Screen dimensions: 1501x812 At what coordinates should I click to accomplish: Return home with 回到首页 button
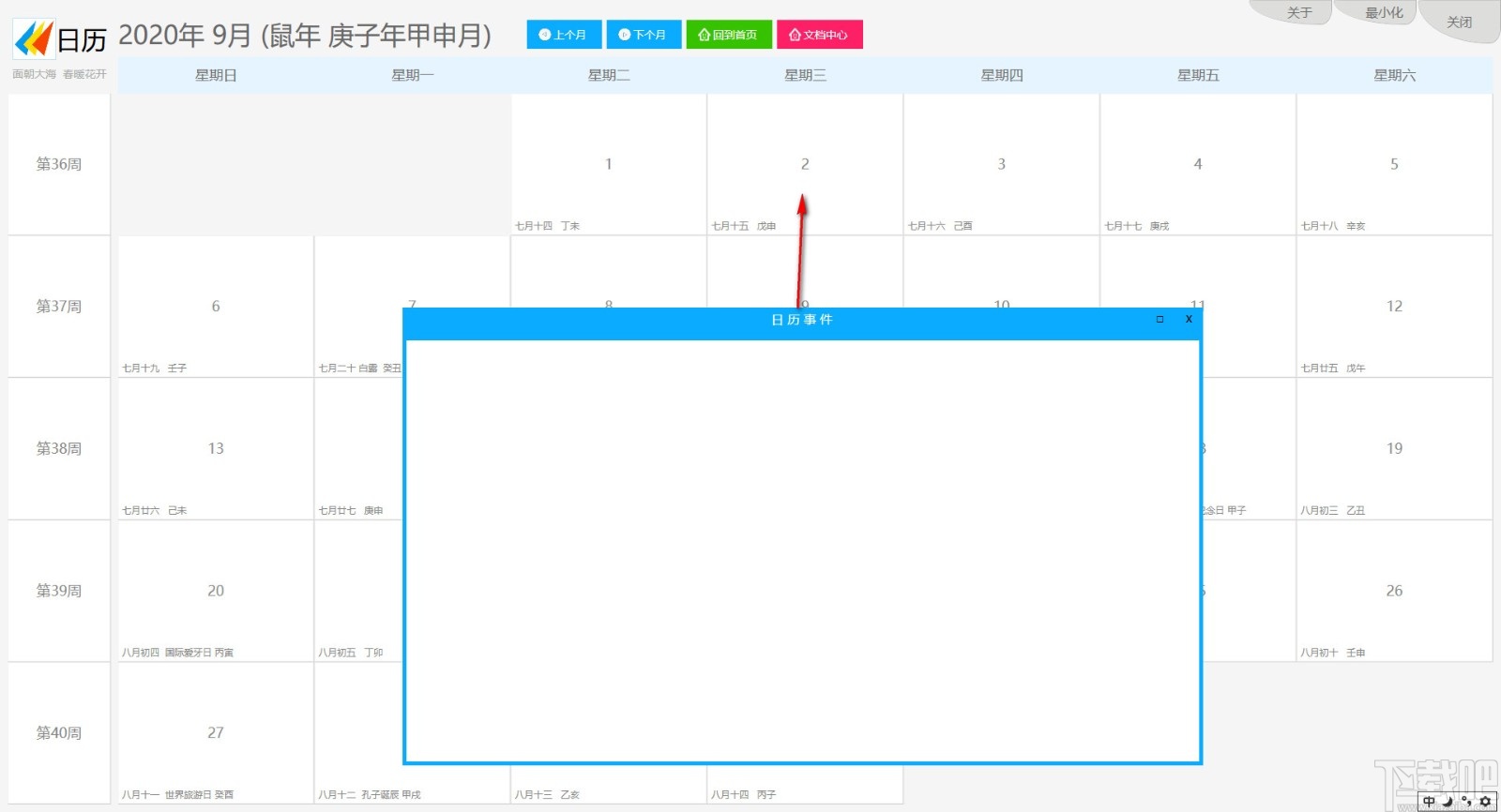(729, 35)
